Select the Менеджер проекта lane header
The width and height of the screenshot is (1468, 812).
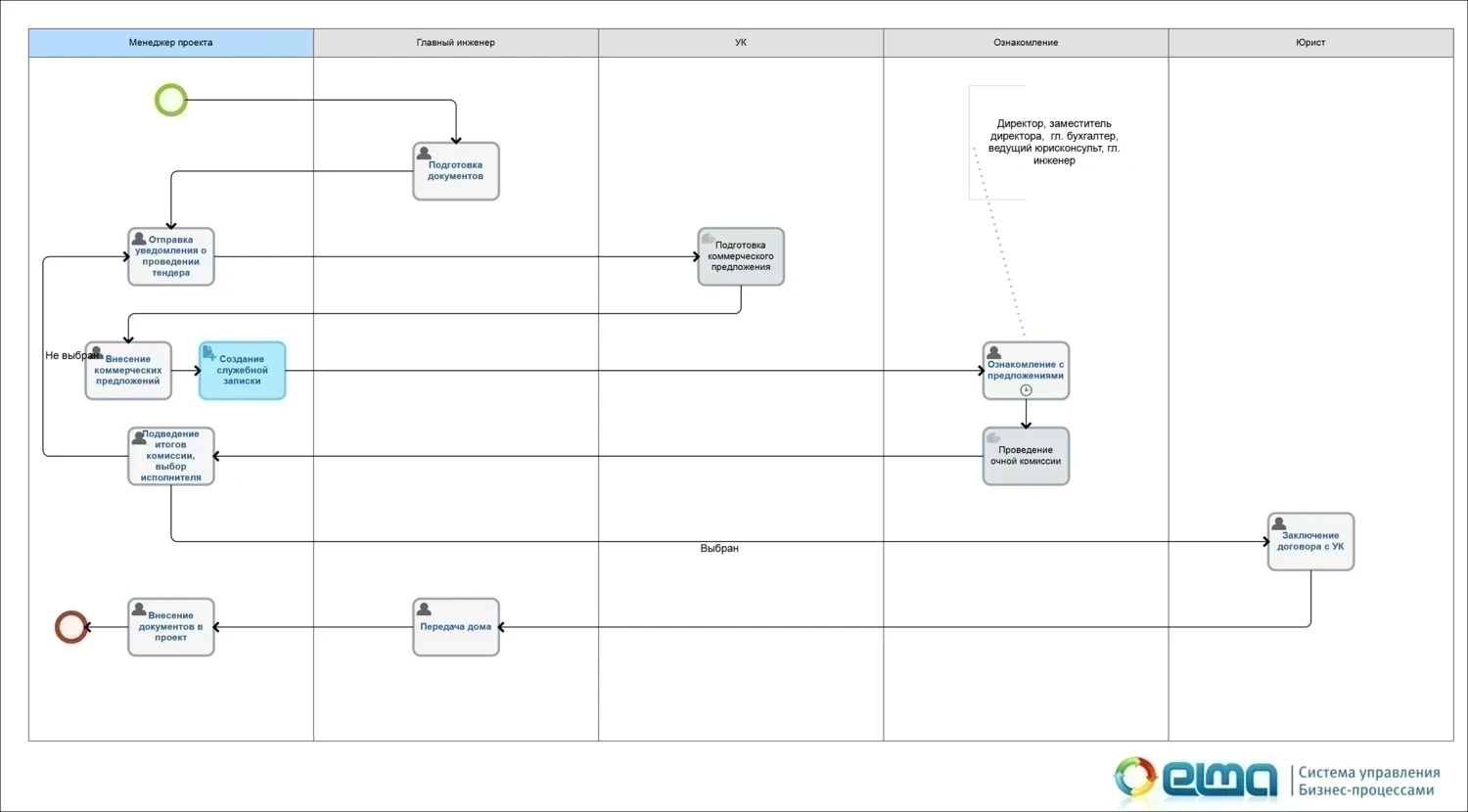point(170,43)
